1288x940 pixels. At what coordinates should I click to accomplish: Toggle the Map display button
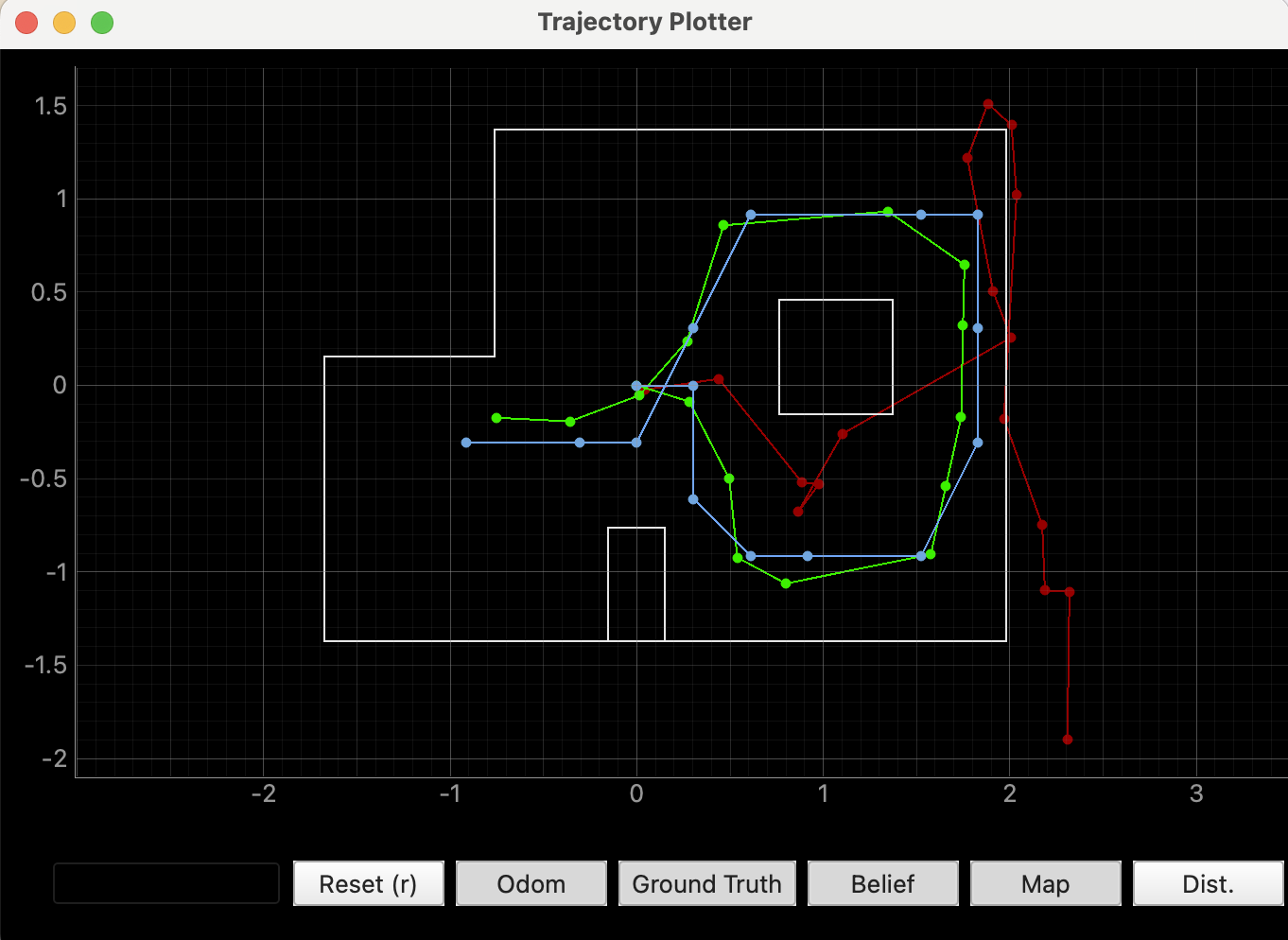(1046, 884)
